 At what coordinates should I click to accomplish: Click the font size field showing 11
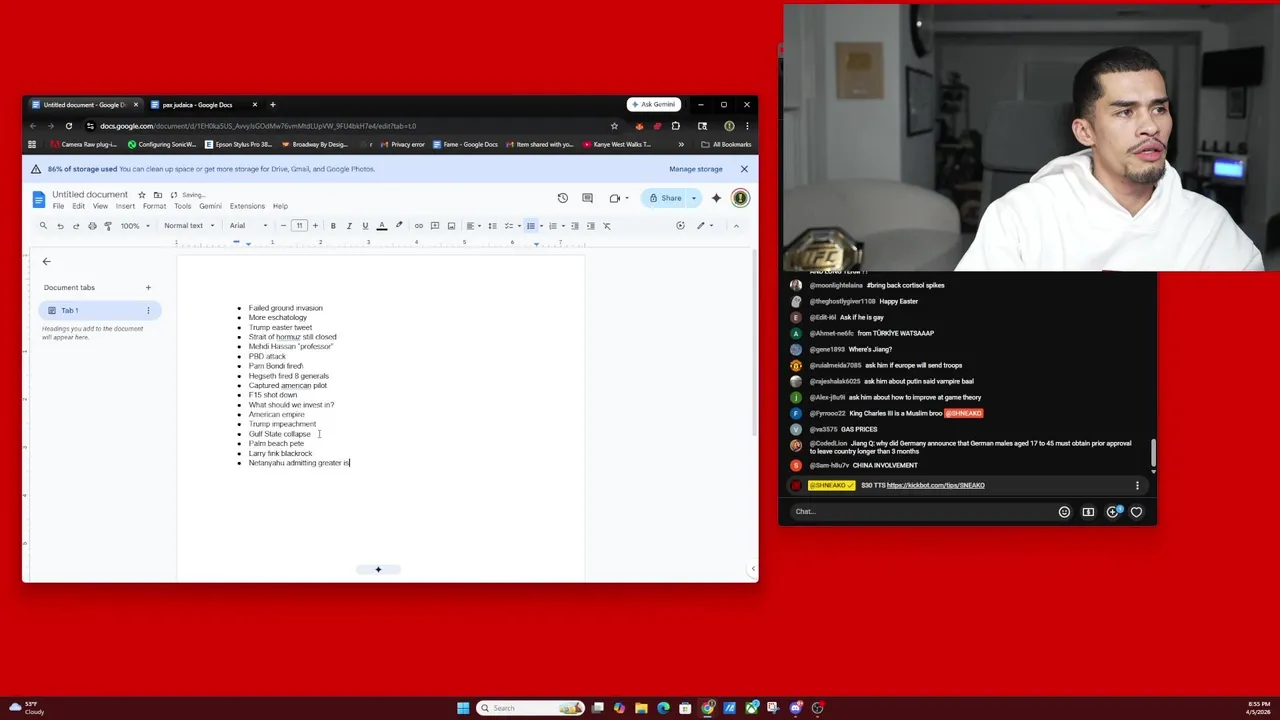pyautogui.click(x=299, y=226)
